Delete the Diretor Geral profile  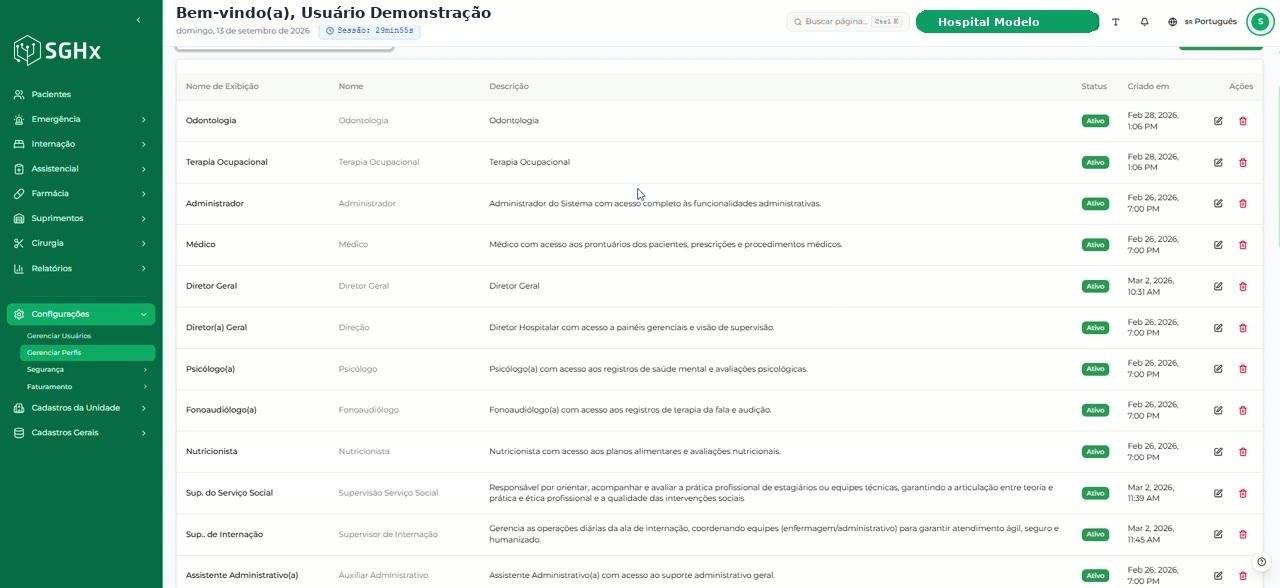(1243, 286)
